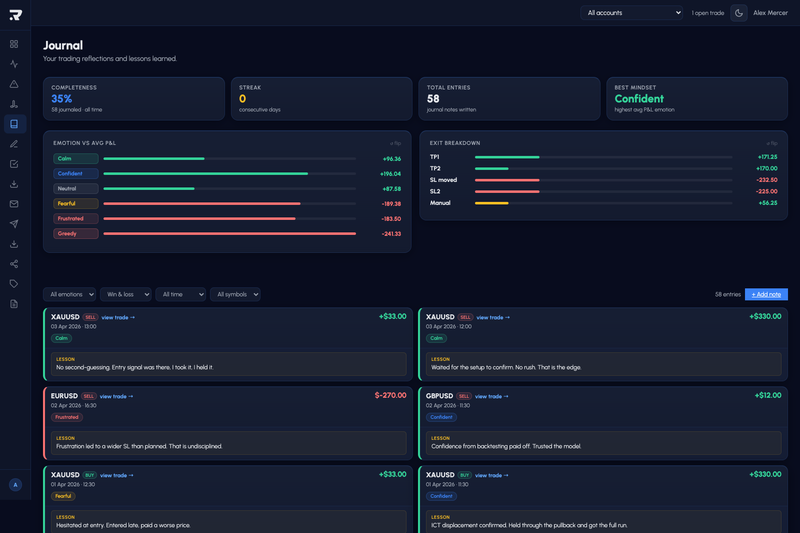
Task: Click the $-270.00 amount on EURUSD entry
Action: tap(390, 395)
